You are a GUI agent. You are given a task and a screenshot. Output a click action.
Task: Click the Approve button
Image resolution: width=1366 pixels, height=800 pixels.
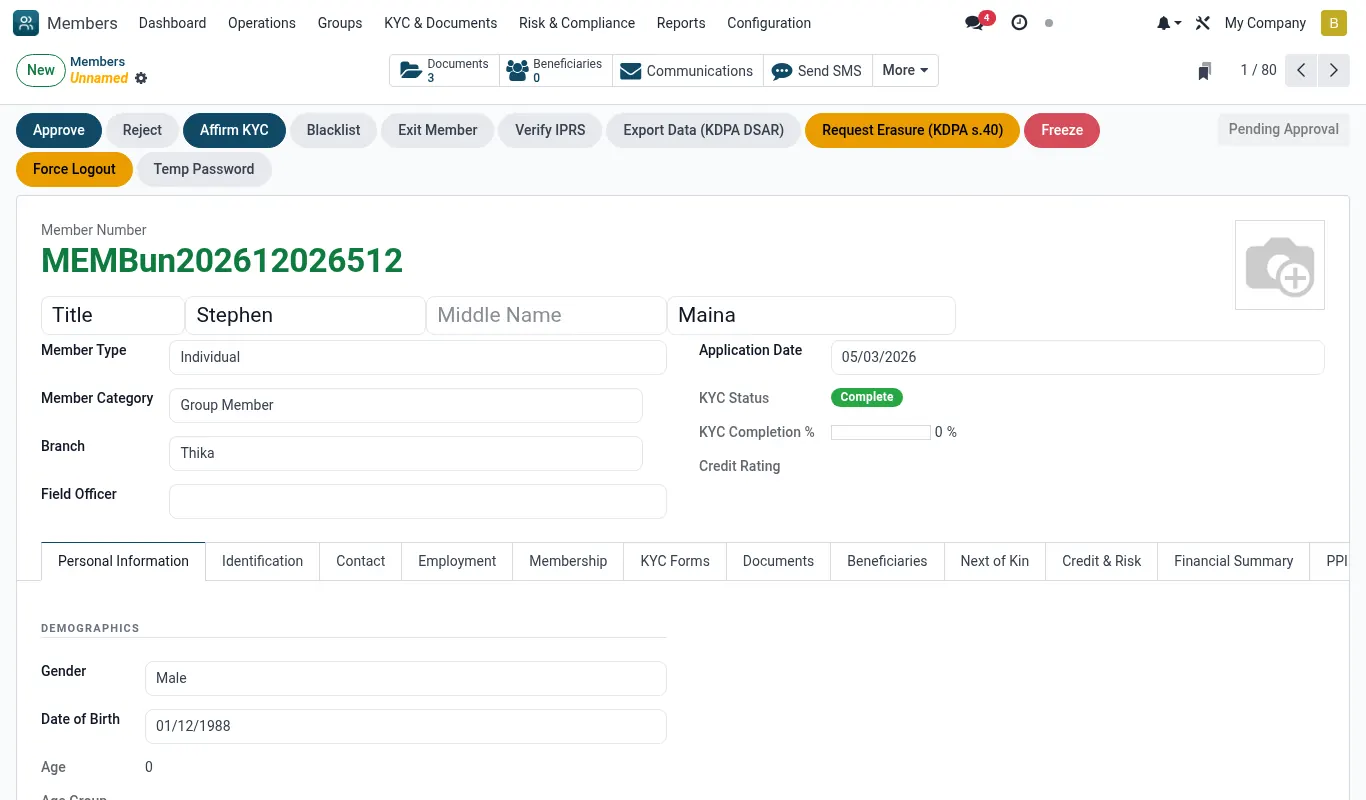[x=59, y=130]
